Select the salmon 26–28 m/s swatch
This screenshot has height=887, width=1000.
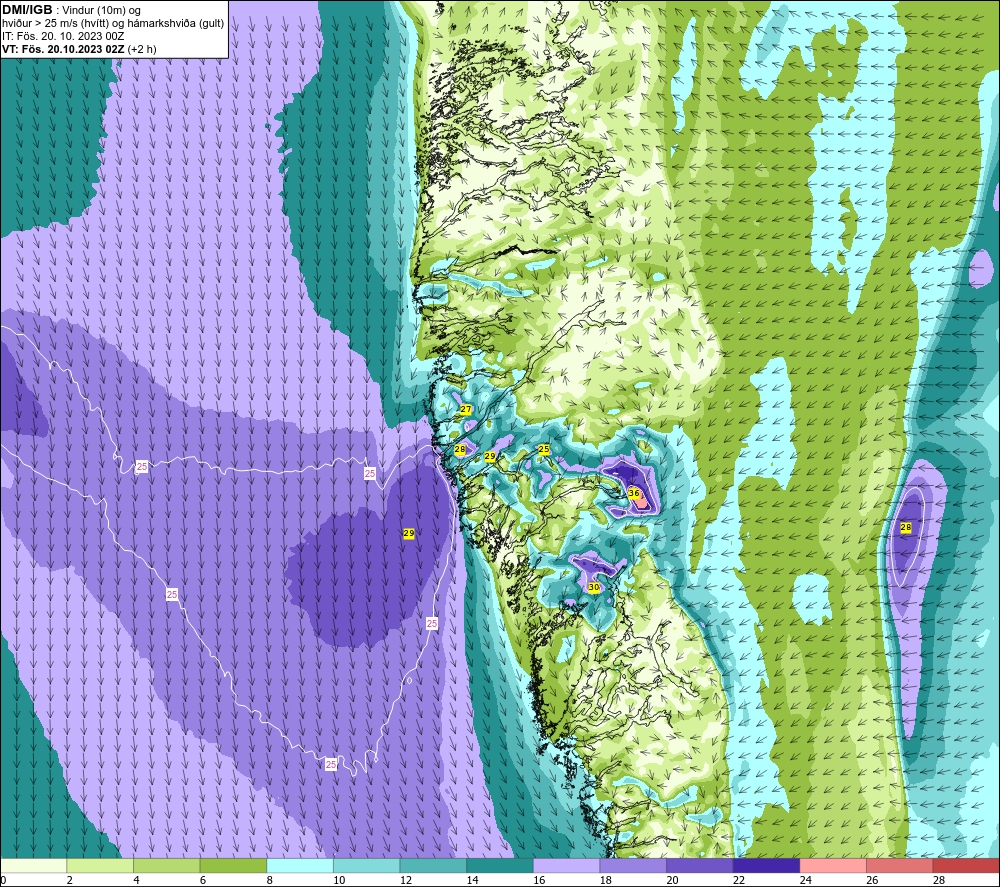click(899, 865)
